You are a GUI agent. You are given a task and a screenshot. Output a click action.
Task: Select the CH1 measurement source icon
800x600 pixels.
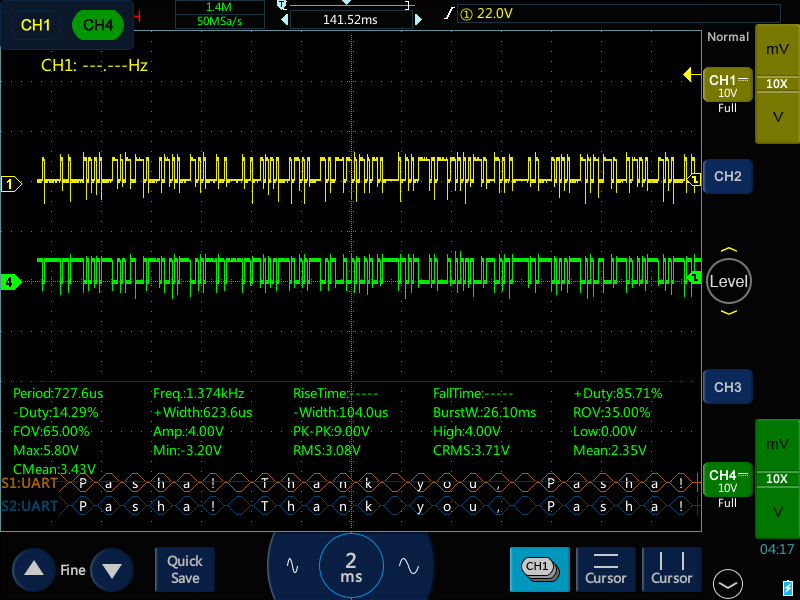539,569
